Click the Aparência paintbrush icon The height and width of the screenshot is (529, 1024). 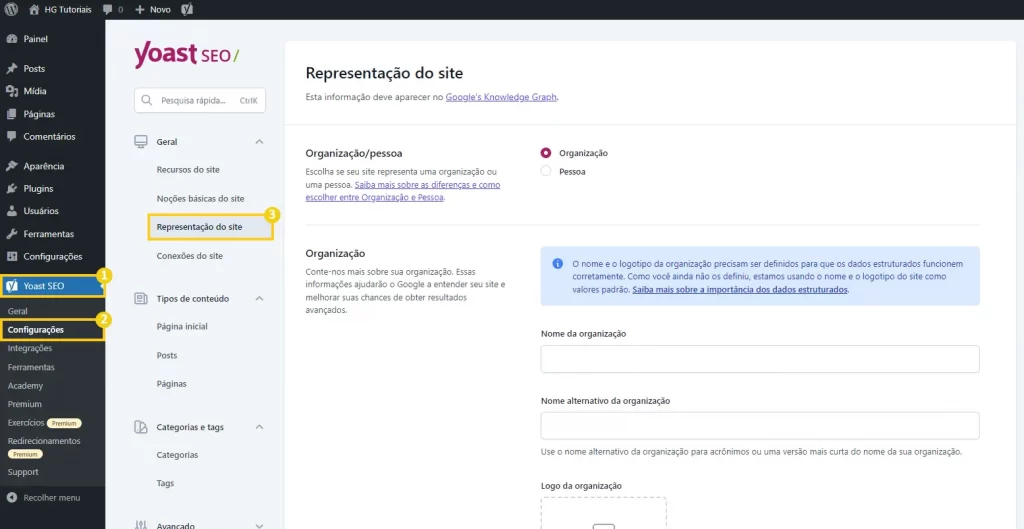pos(11,166)
